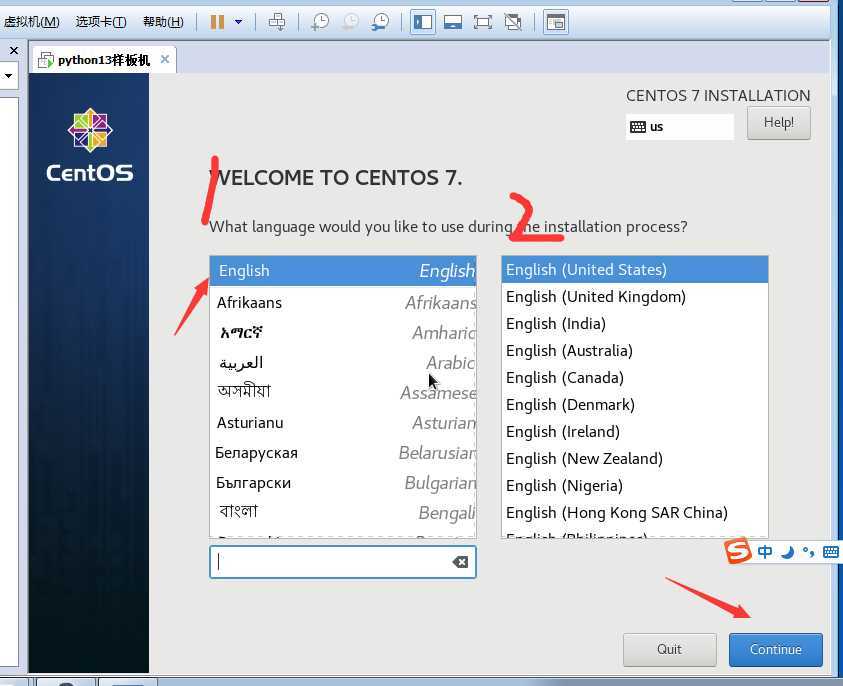Click the Quit button
843x686 pixels.
(x=669, y=649)
